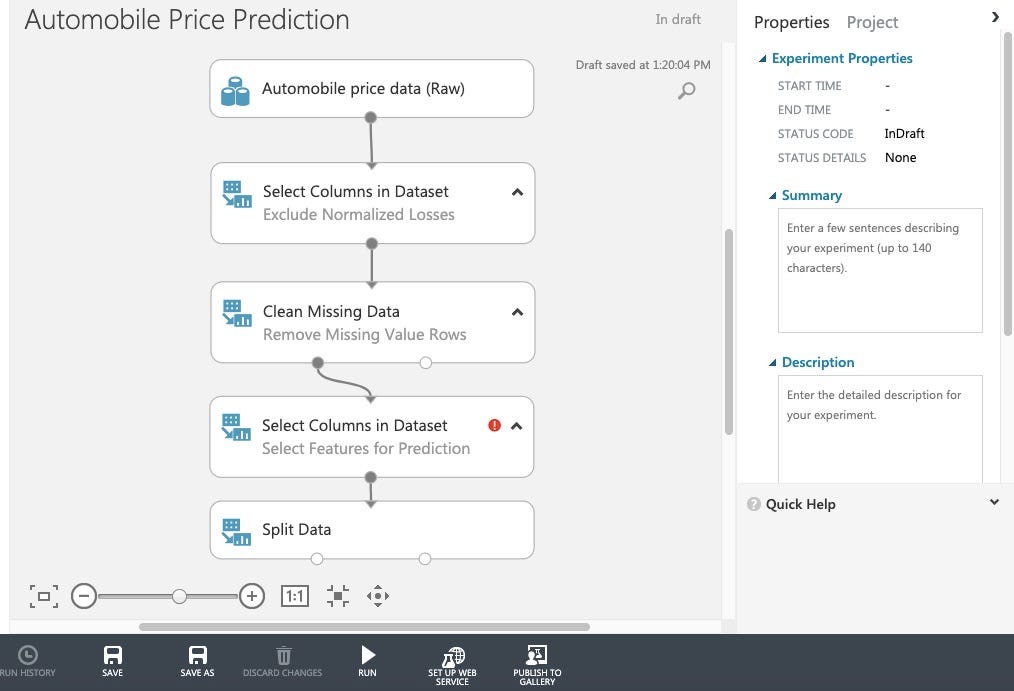Reset zoom to 1:1 actual size

point(295,596)
